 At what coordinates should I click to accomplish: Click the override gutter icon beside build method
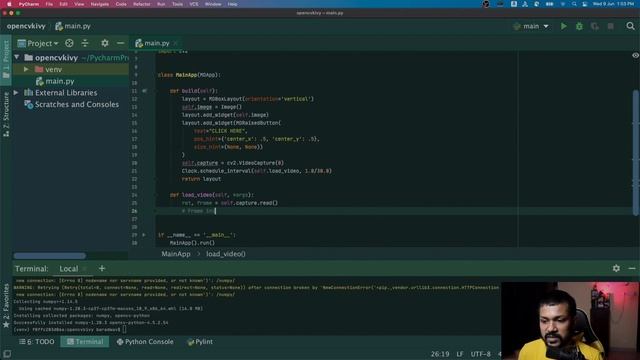coord(144,91)
